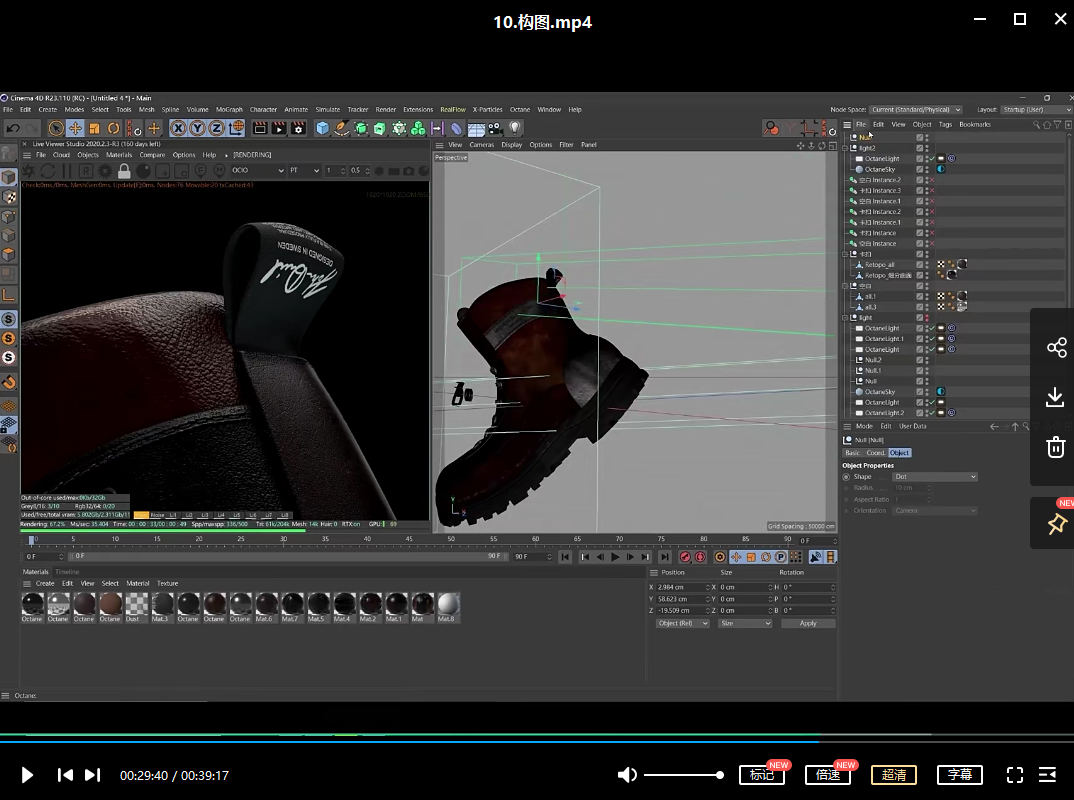The height and width of the screenshot is (800, 1074).
Task: Click the Spline Pen tool icon
Action: 341,128
